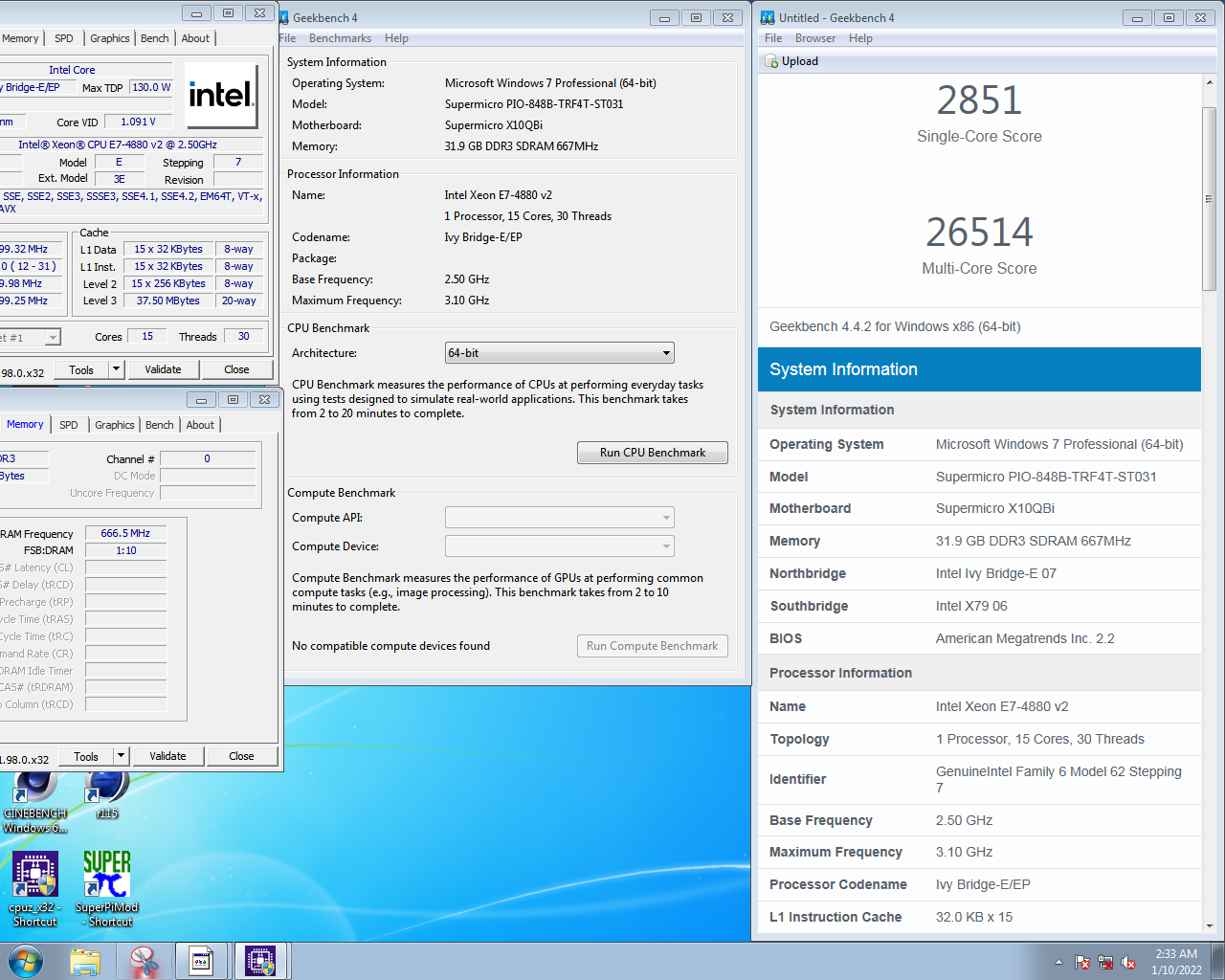1225x980 pixels.
Task: Click Northbridge value Intel Ivy Bridge-E 07
Action: (996, 573)
